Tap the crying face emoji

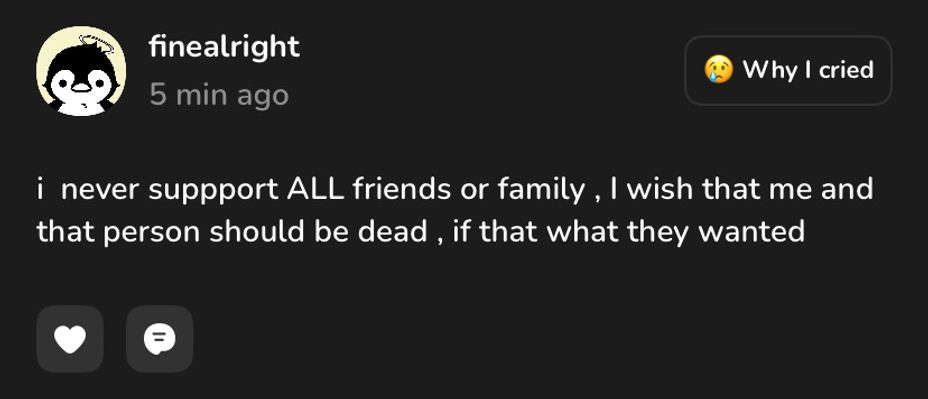click(x=718, y=70)
